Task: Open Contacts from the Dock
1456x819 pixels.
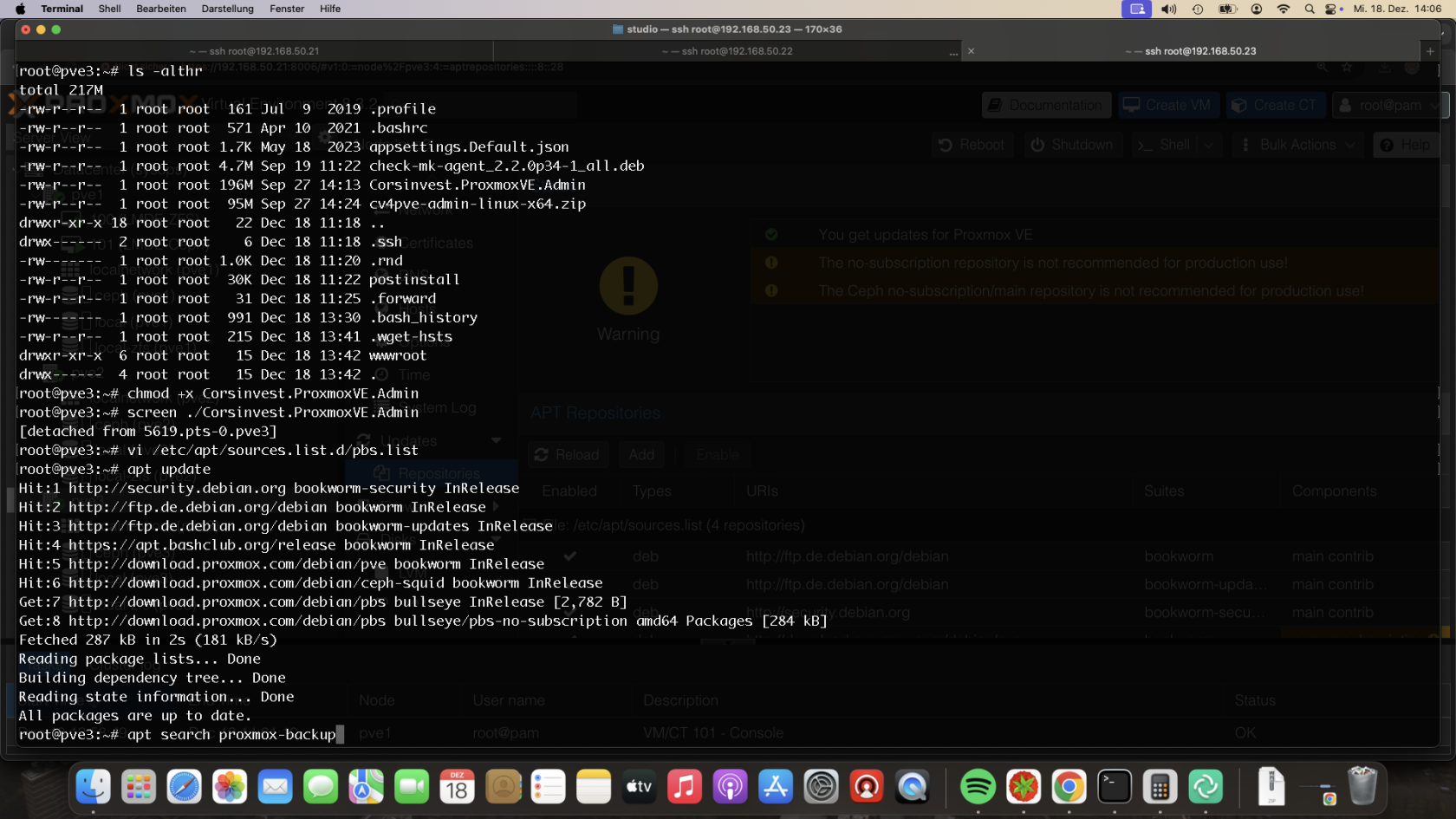Action: [503, 787]
